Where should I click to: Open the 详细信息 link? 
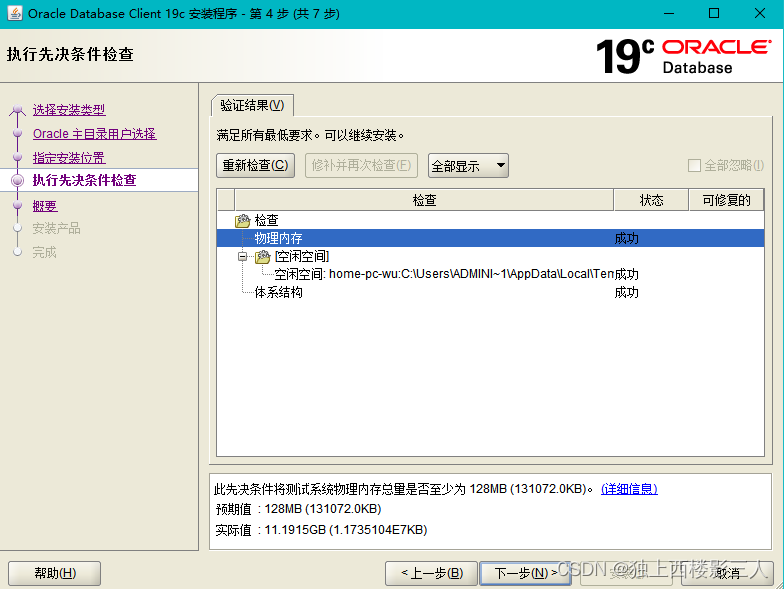[629, 488]
